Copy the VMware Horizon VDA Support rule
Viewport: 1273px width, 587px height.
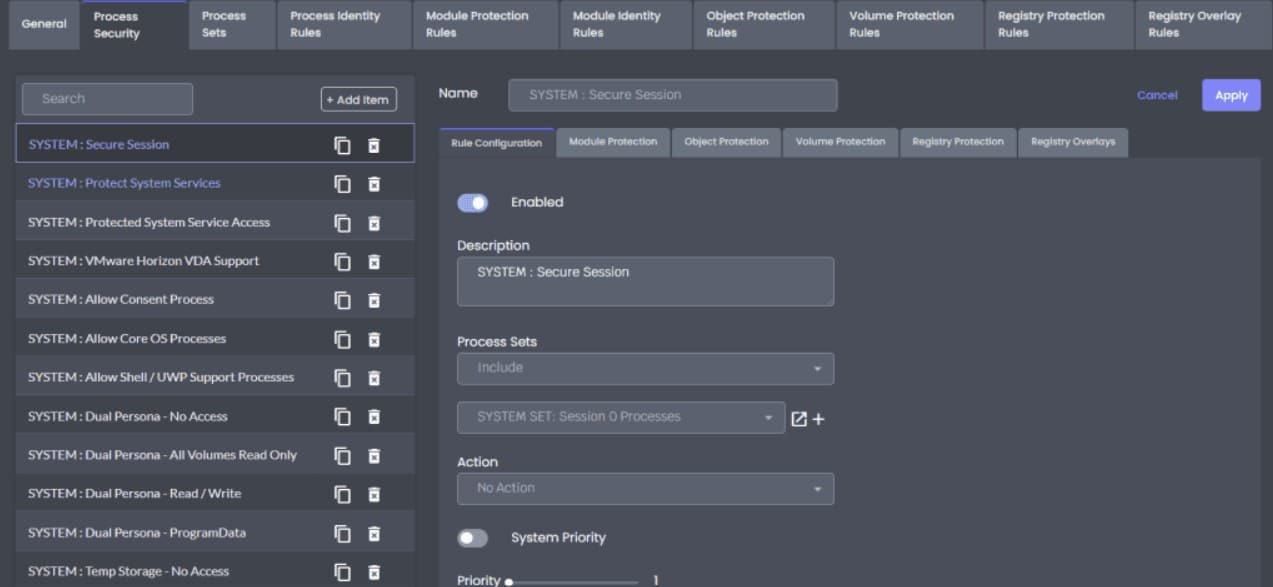point(343,262)
